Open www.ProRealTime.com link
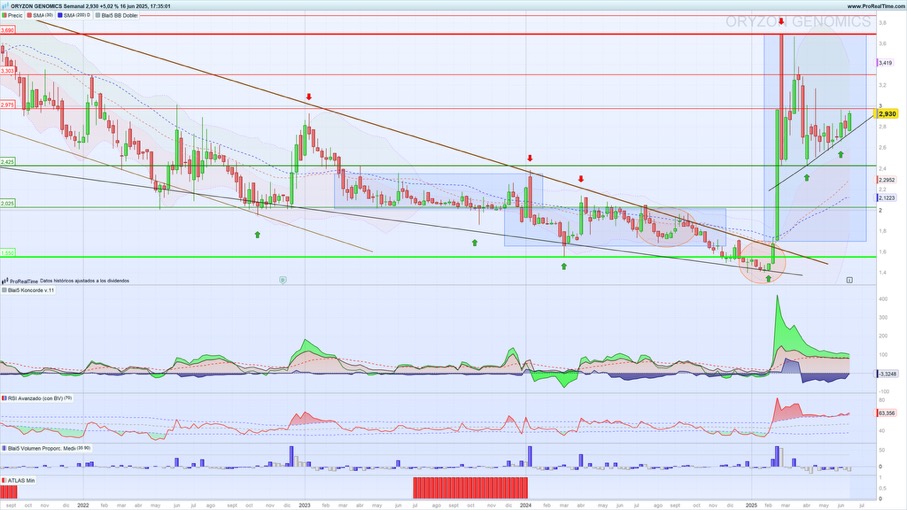907x510 pixels. pyautogui.click(x=876, y=6)
